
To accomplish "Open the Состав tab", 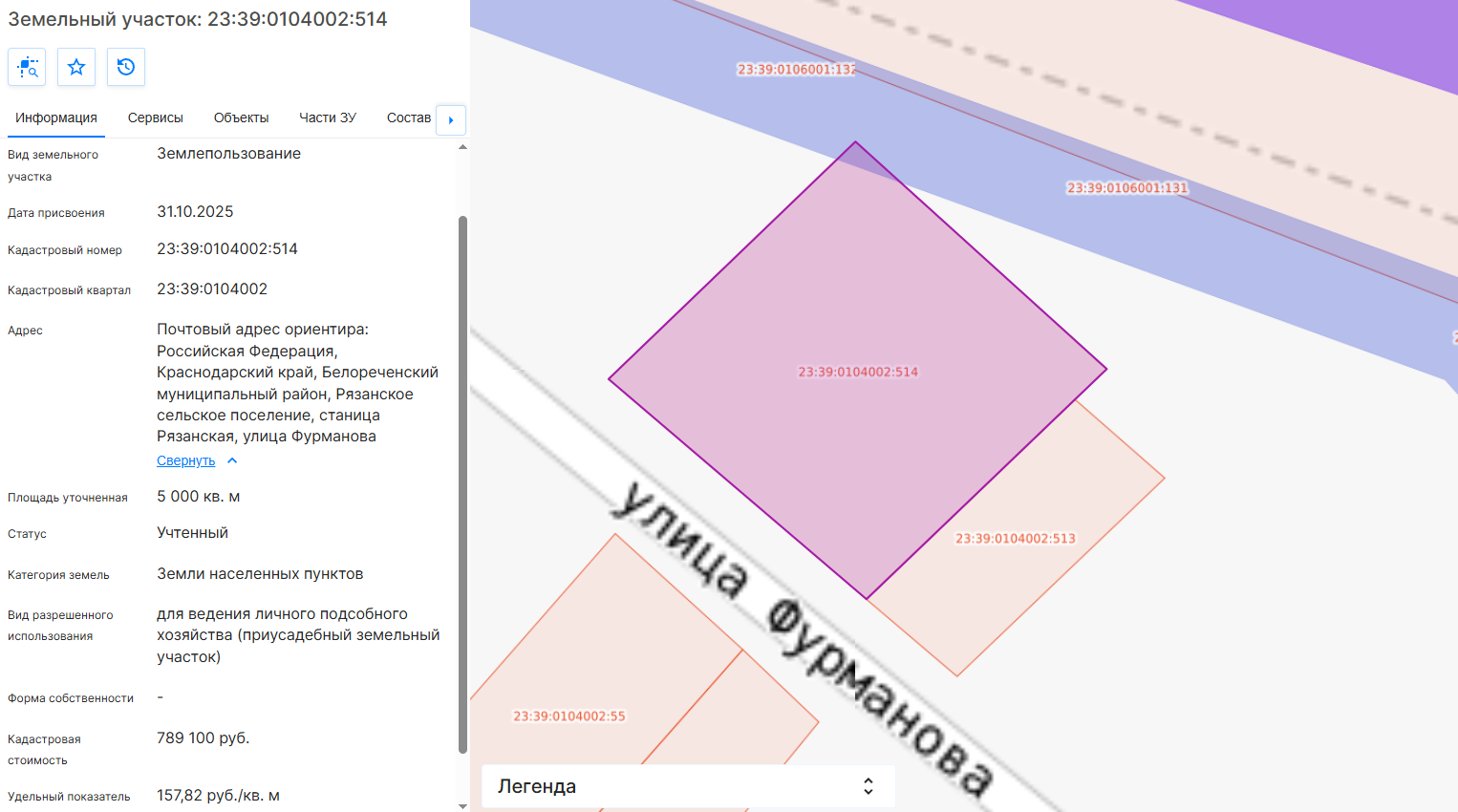I will pyautogui.click(x=409, y=118).
